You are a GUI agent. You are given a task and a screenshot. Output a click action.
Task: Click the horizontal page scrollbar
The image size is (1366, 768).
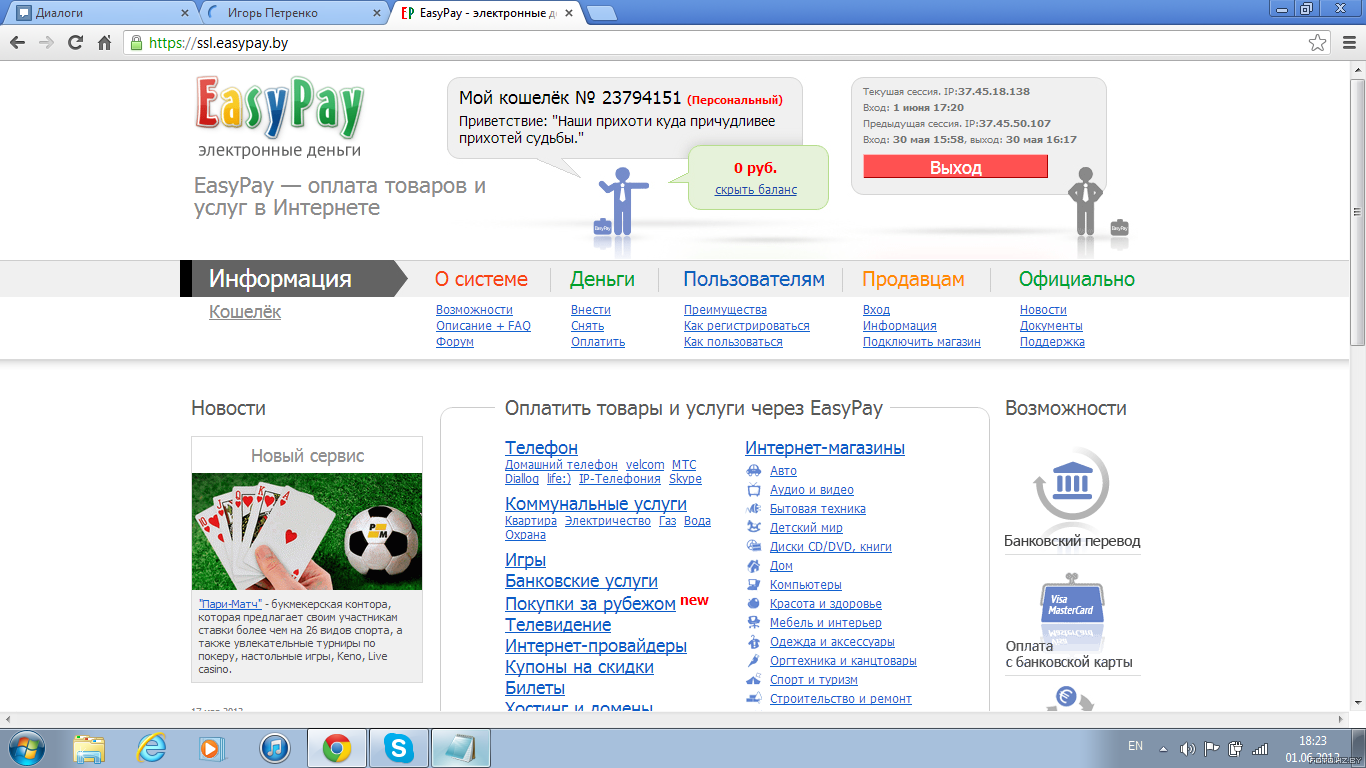(674, 719)
